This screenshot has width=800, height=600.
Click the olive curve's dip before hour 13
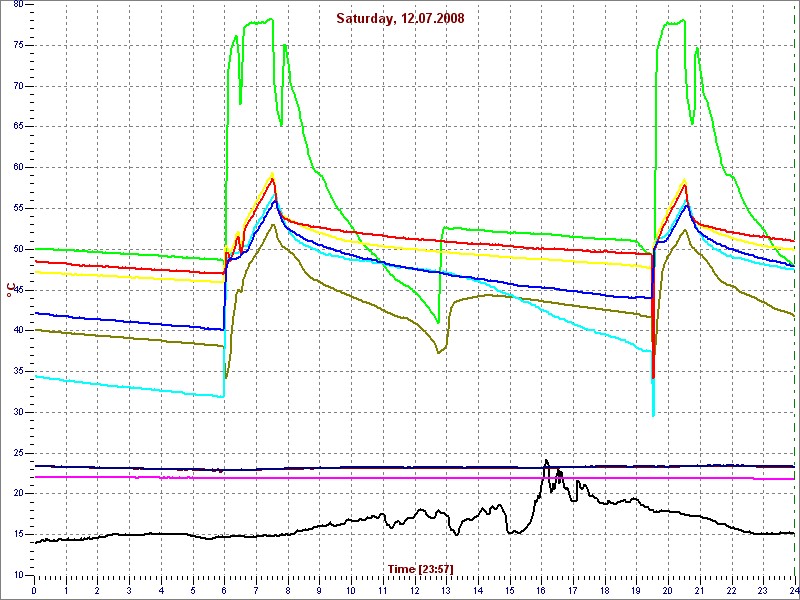[438, 352]
